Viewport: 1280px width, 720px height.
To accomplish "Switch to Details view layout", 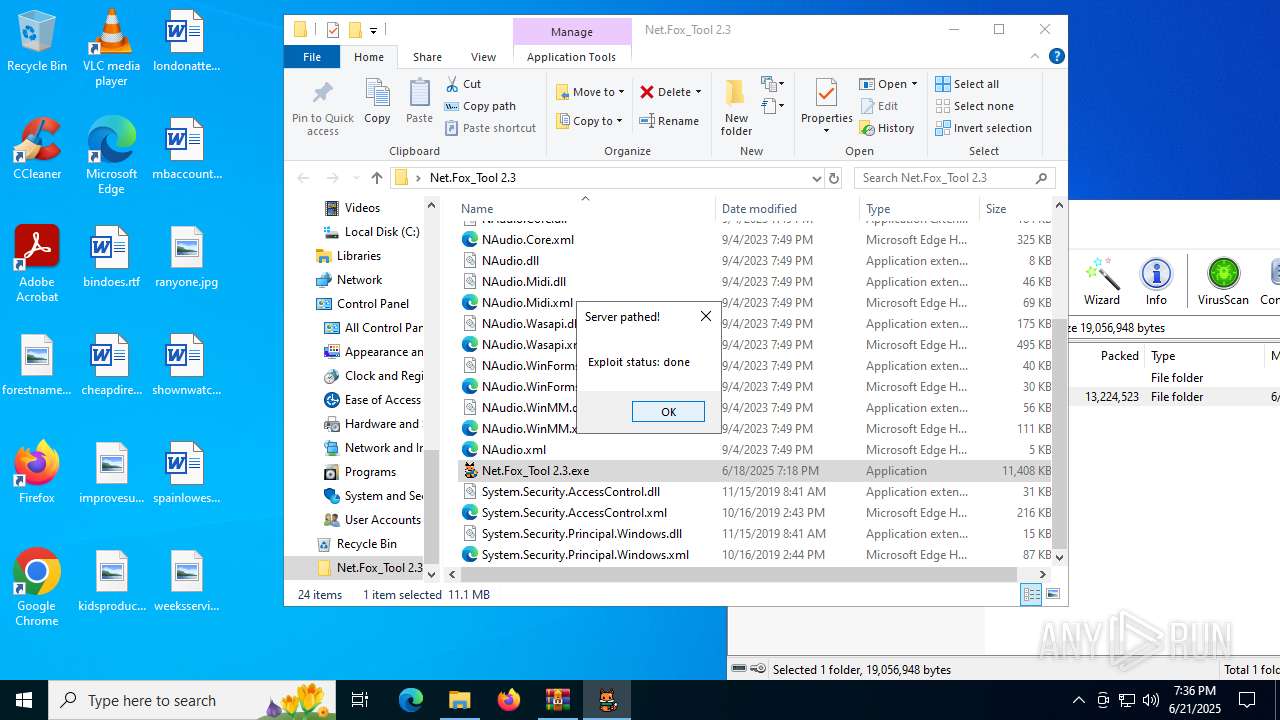I will [1031, 594].
